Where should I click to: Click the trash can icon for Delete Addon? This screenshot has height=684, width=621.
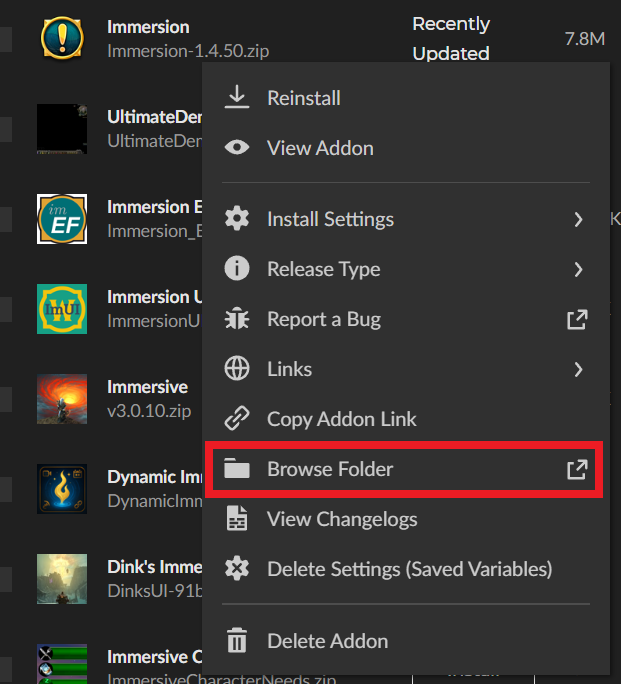point(237,641)
